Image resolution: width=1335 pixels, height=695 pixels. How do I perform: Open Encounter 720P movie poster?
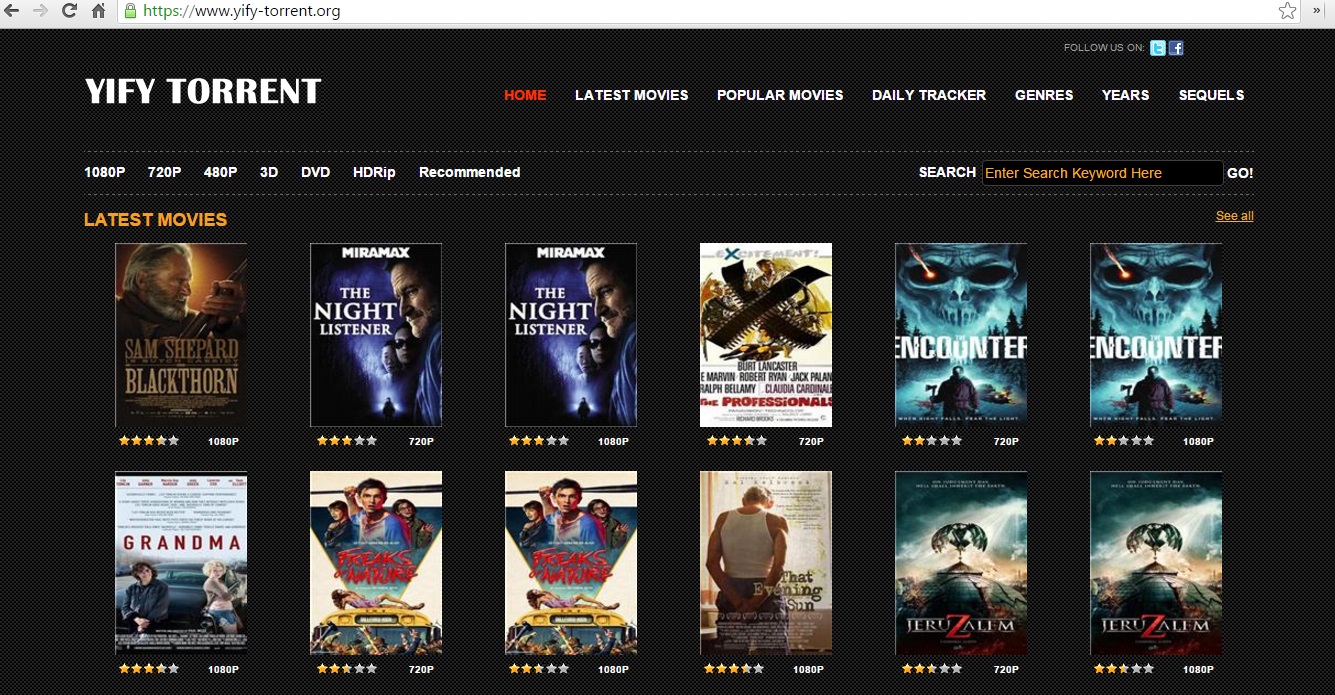pyautogui.click(x=961, y=335)
